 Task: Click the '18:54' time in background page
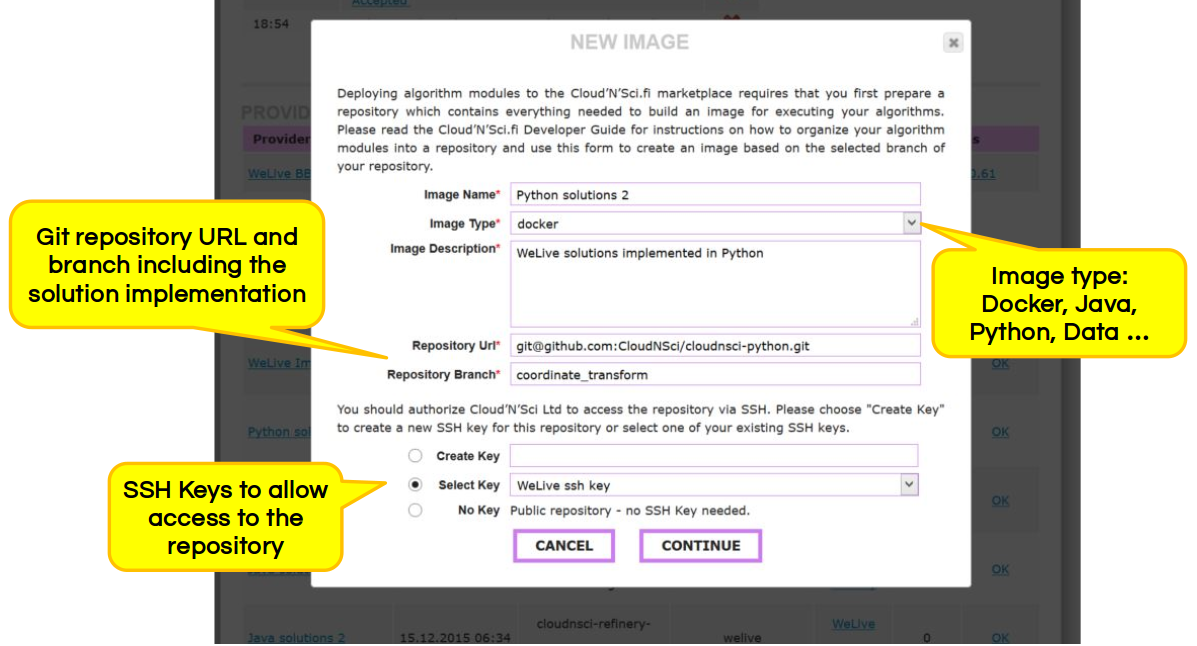click(271, 24)
